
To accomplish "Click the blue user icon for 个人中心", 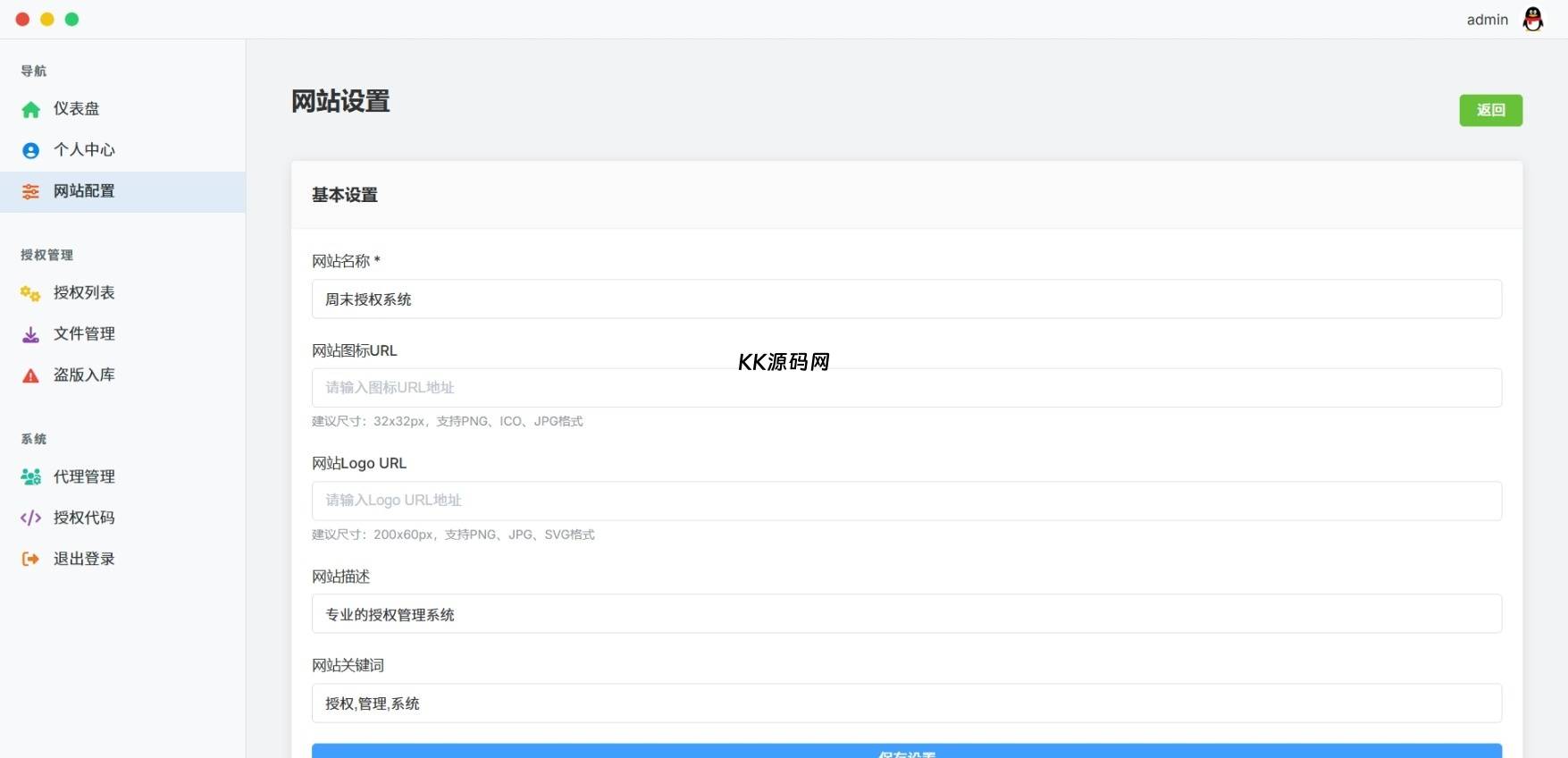I will click(31, 150).
